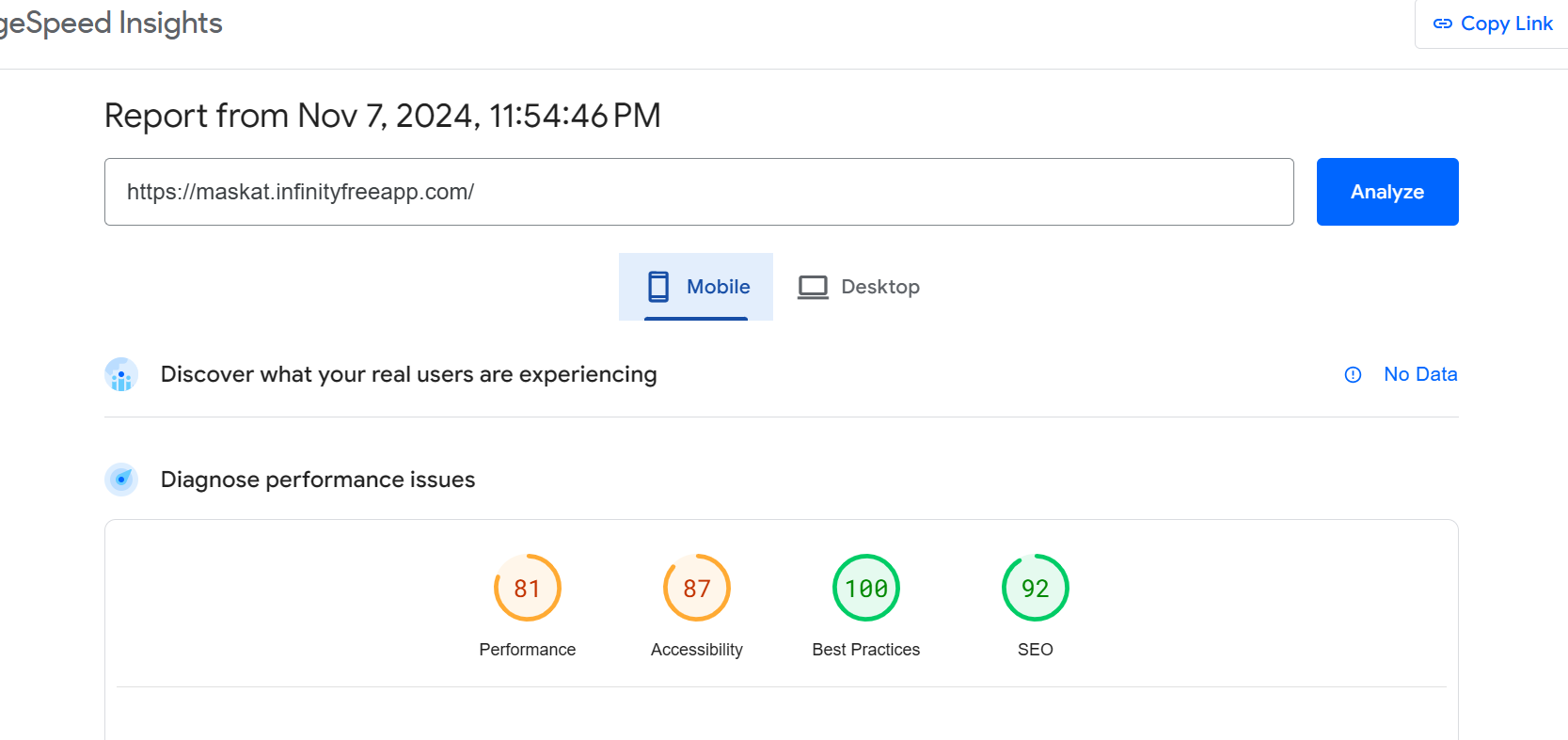The height and width of the screenshot is (740, 1568).
Task: Click the mobile phone icon
Action: click(x=658, y=287)
